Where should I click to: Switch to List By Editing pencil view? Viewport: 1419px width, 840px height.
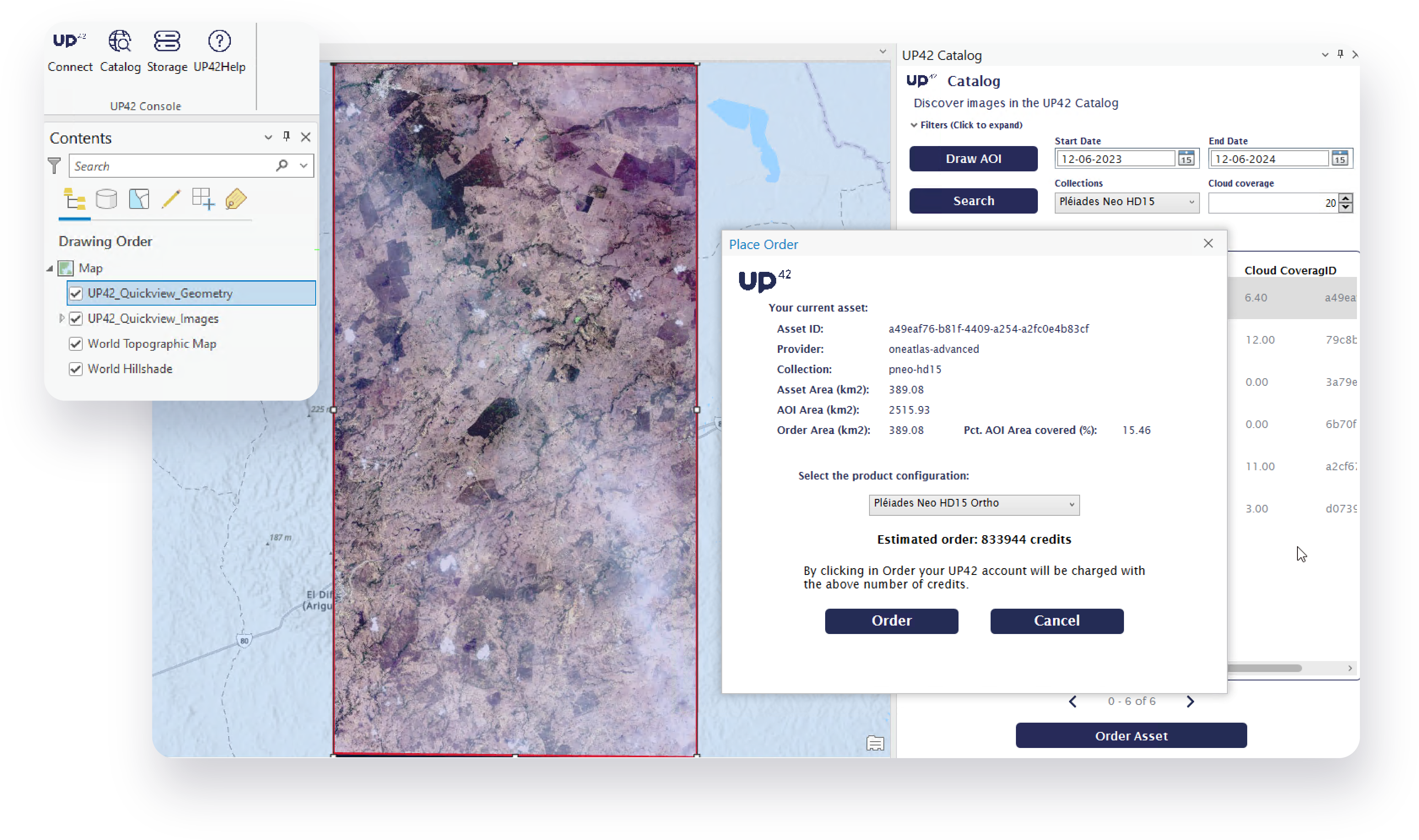(171, 199)
